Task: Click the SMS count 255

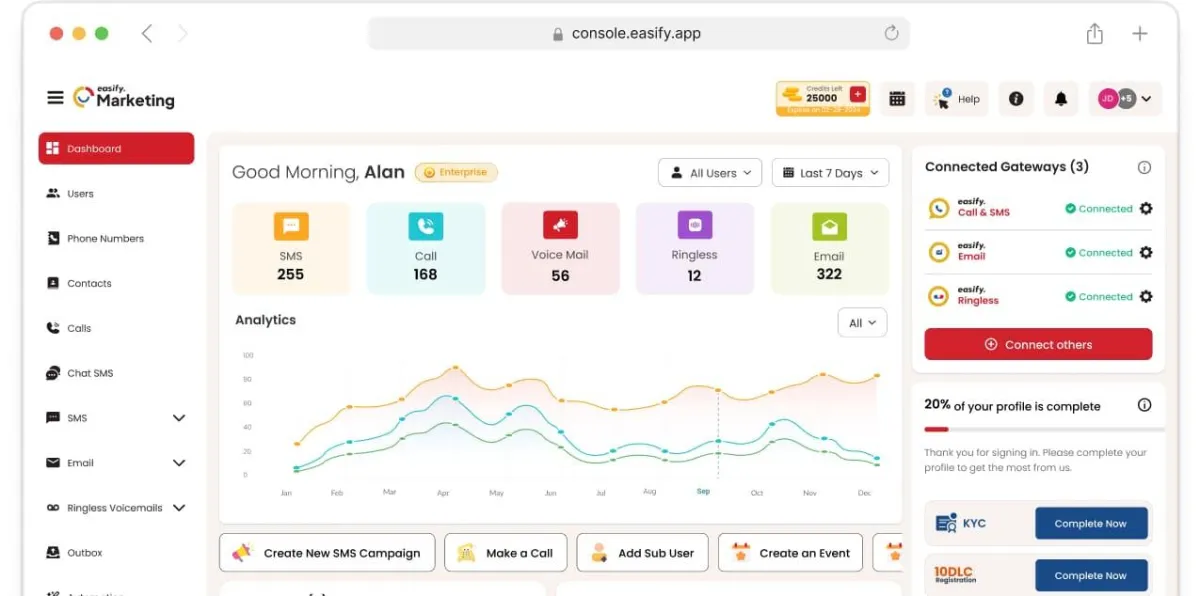Action: click(291, 274)
